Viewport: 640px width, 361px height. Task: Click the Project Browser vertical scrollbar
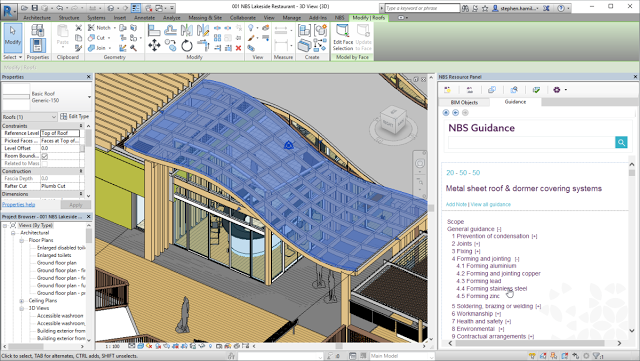[89, 284]
